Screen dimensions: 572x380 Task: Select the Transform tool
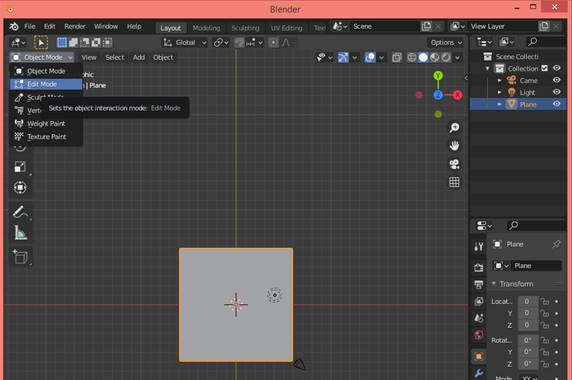[20, 187]
